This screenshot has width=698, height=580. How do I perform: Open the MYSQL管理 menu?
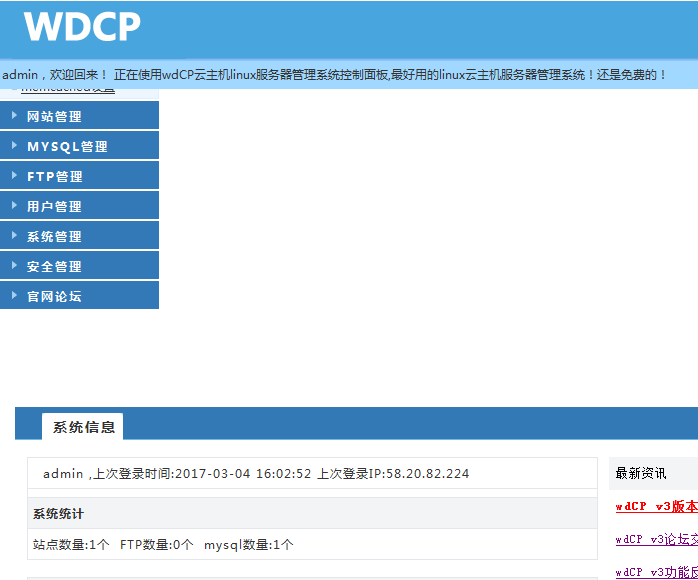coord(79,146)
